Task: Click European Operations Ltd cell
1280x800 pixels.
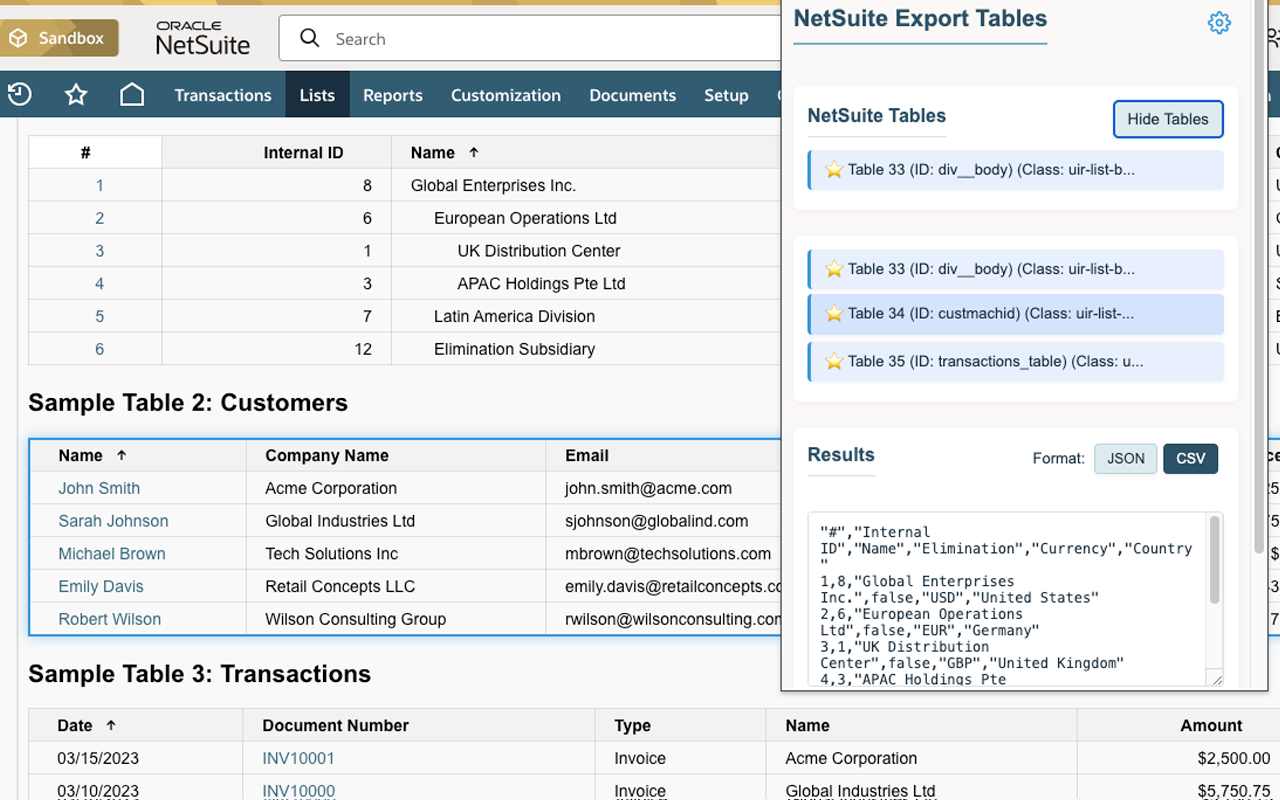Action: pos(525,218)
